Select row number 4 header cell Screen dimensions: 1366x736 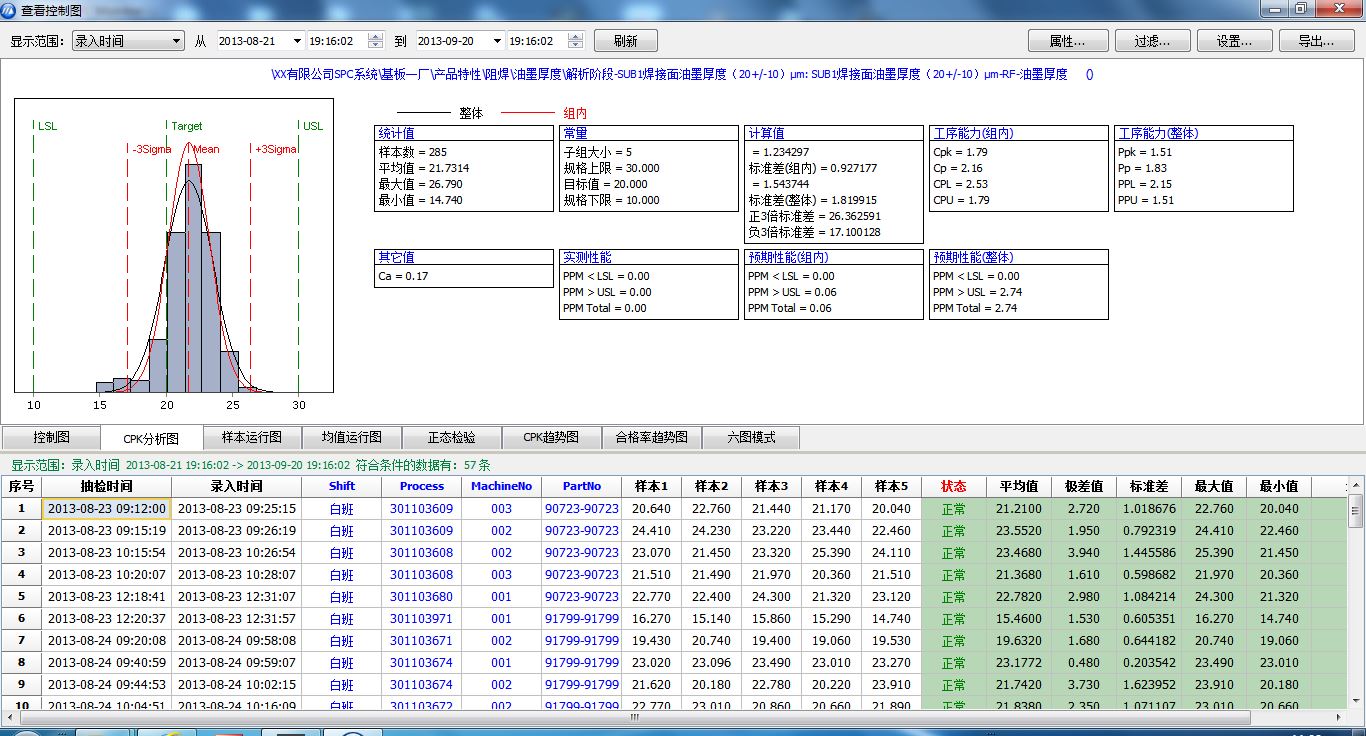tap(22, 575)
